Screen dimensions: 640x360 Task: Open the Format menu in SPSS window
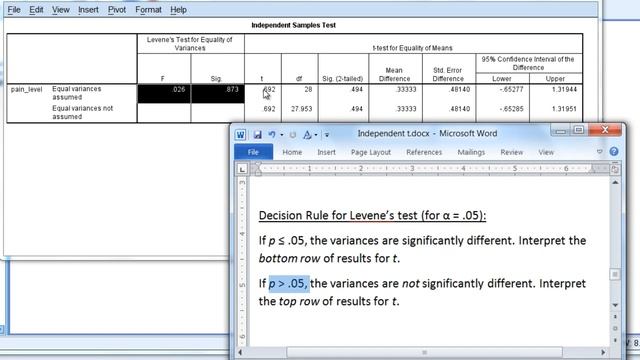(x=148, y=9)
